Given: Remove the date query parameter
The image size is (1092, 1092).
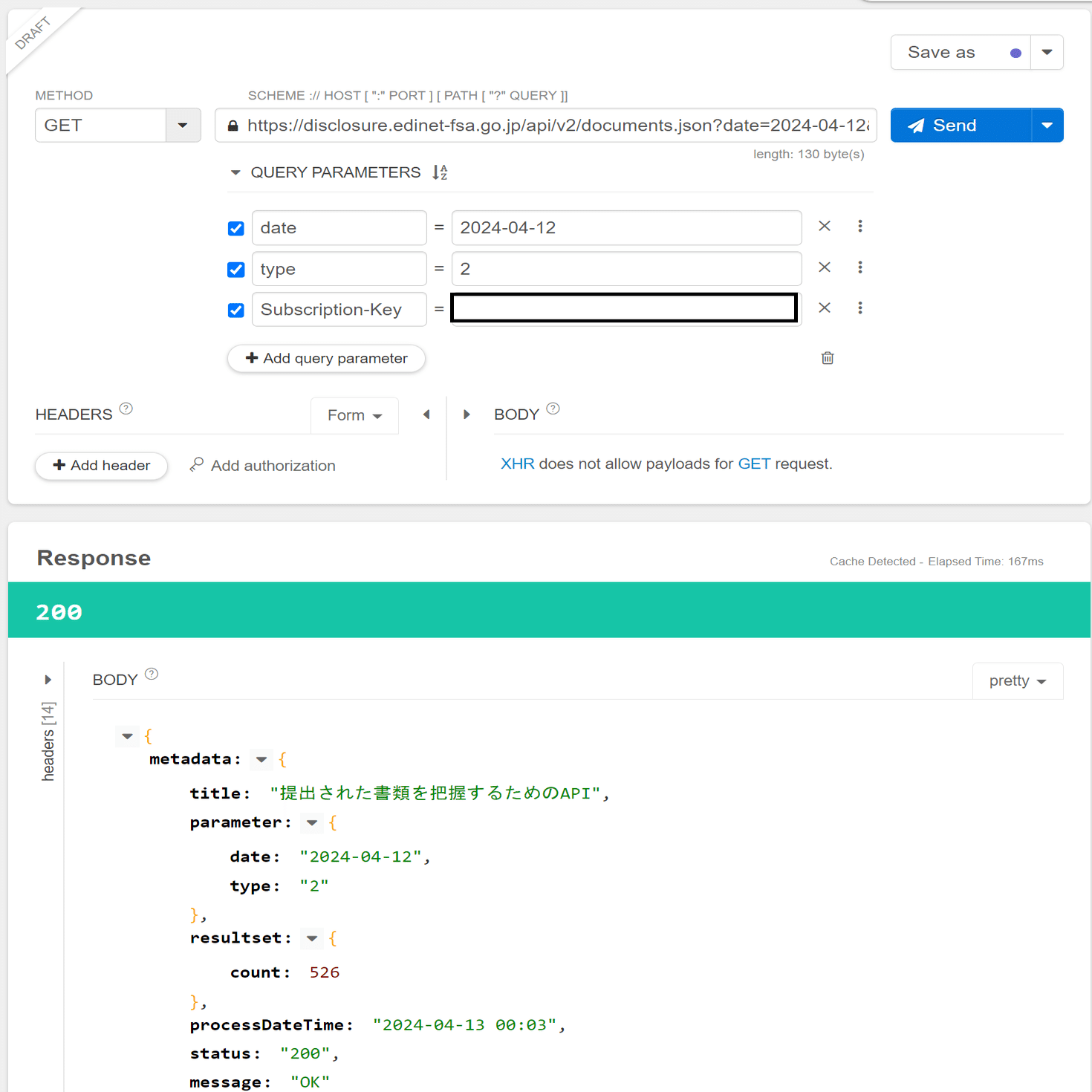Looking at the screenshot, I should click(x=825, y=227).
